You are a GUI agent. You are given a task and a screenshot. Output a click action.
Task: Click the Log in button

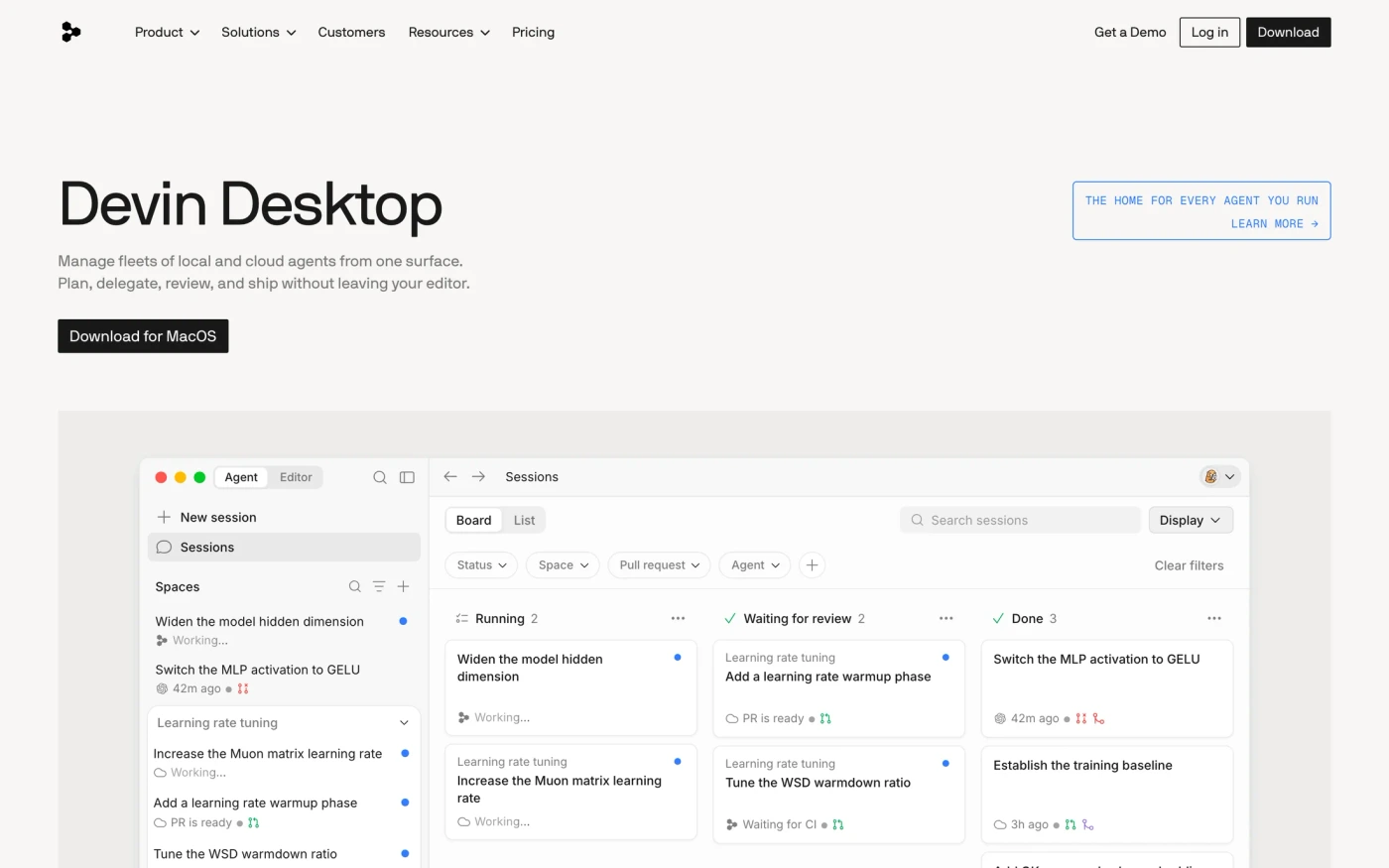pyautogui.click(x=1209, y=33)
